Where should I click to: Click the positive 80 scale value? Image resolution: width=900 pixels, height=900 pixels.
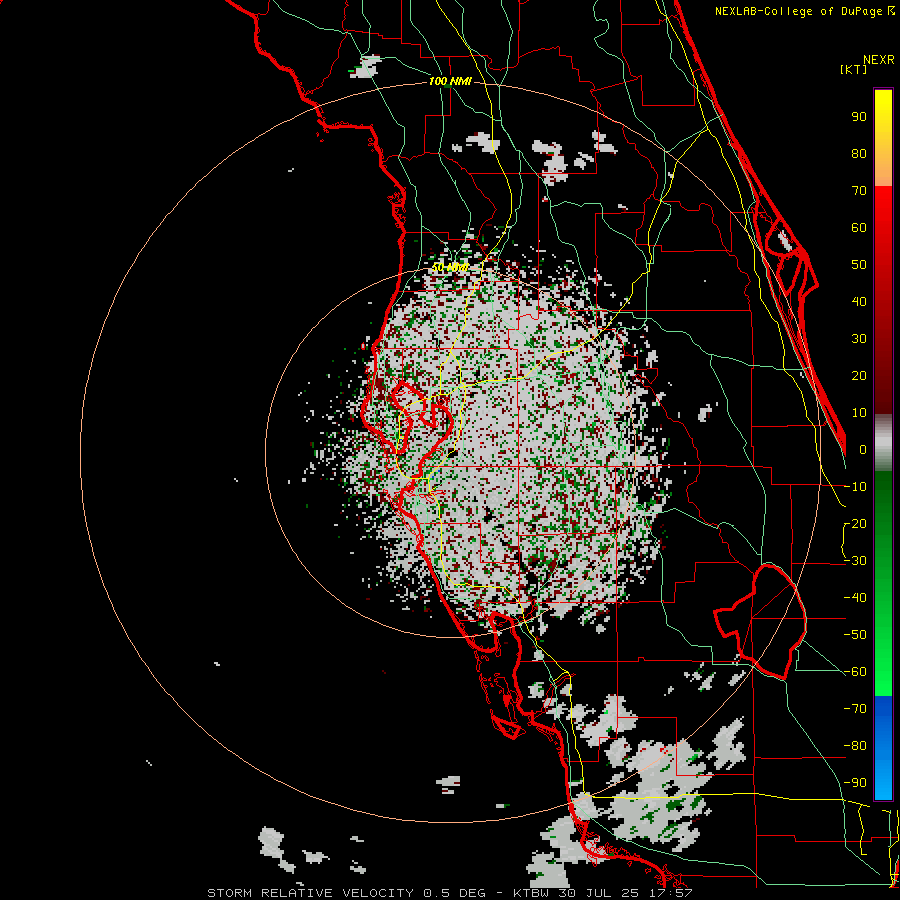click(859, 154)
